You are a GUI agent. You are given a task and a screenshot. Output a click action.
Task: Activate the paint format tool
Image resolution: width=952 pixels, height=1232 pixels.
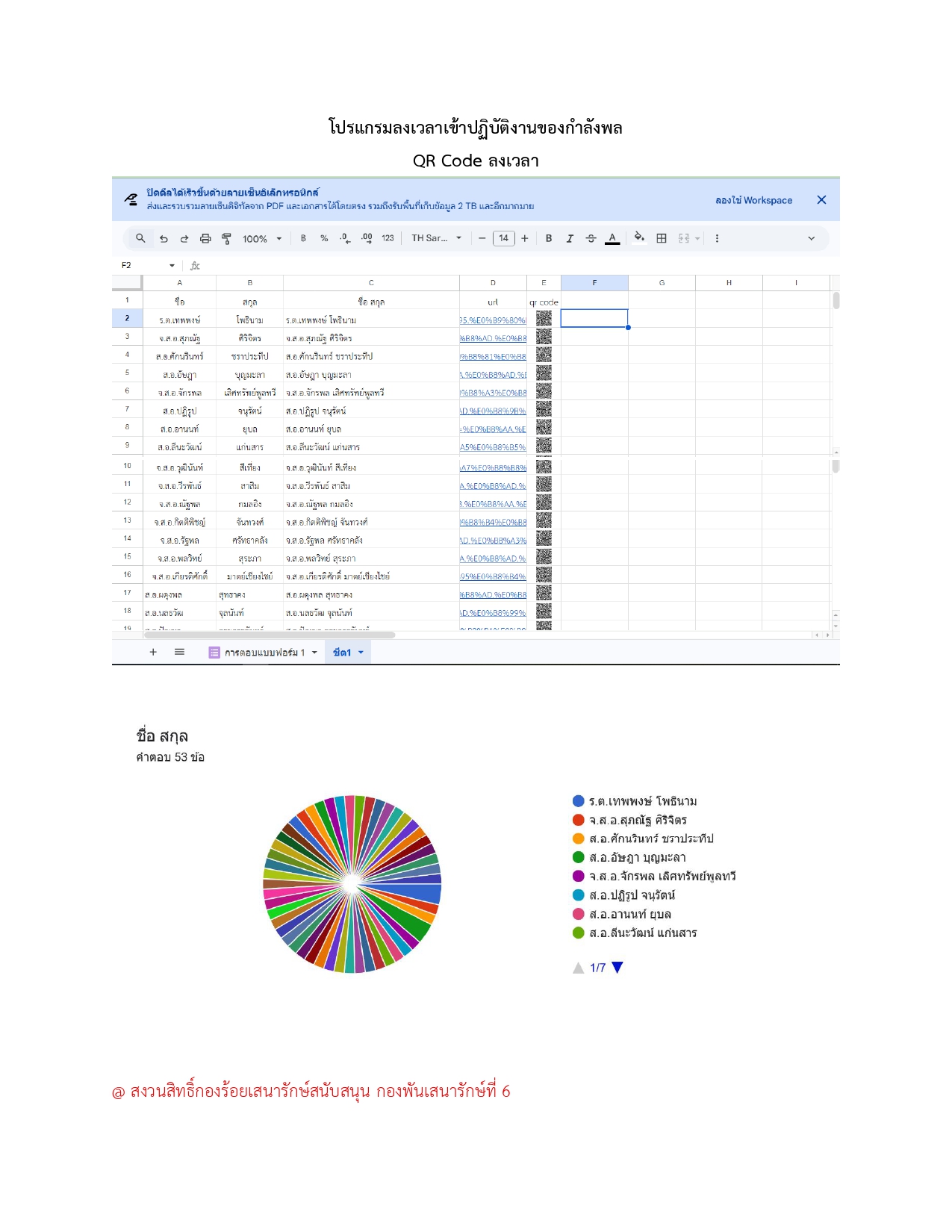(226, 239)
